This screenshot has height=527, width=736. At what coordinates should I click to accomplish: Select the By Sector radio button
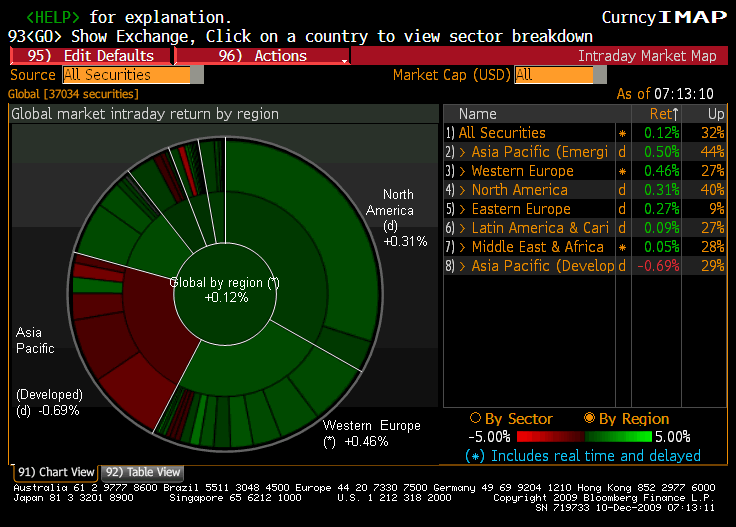coord(475,418)
